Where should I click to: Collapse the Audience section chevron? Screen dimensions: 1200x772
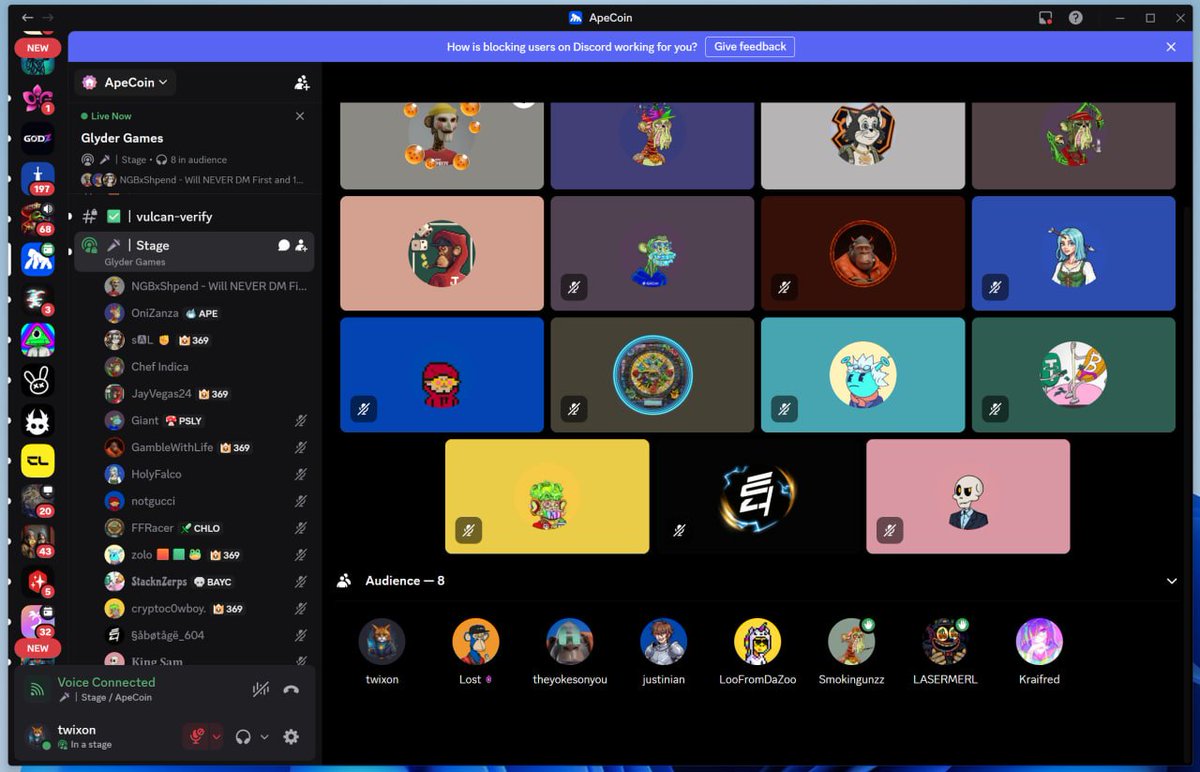pos(1172,581)
